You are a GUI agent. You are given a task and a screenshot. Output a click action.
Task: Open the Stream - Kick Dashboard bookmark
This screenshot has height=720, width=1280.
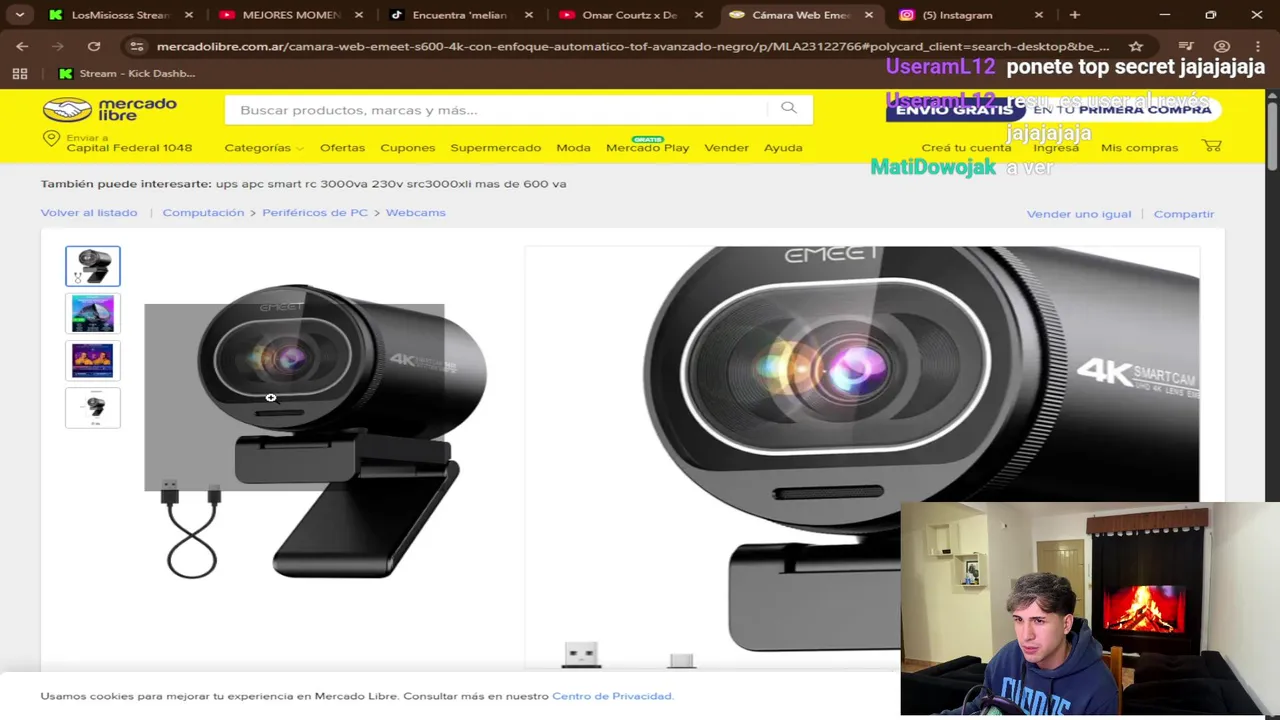[x=127, y=73]
